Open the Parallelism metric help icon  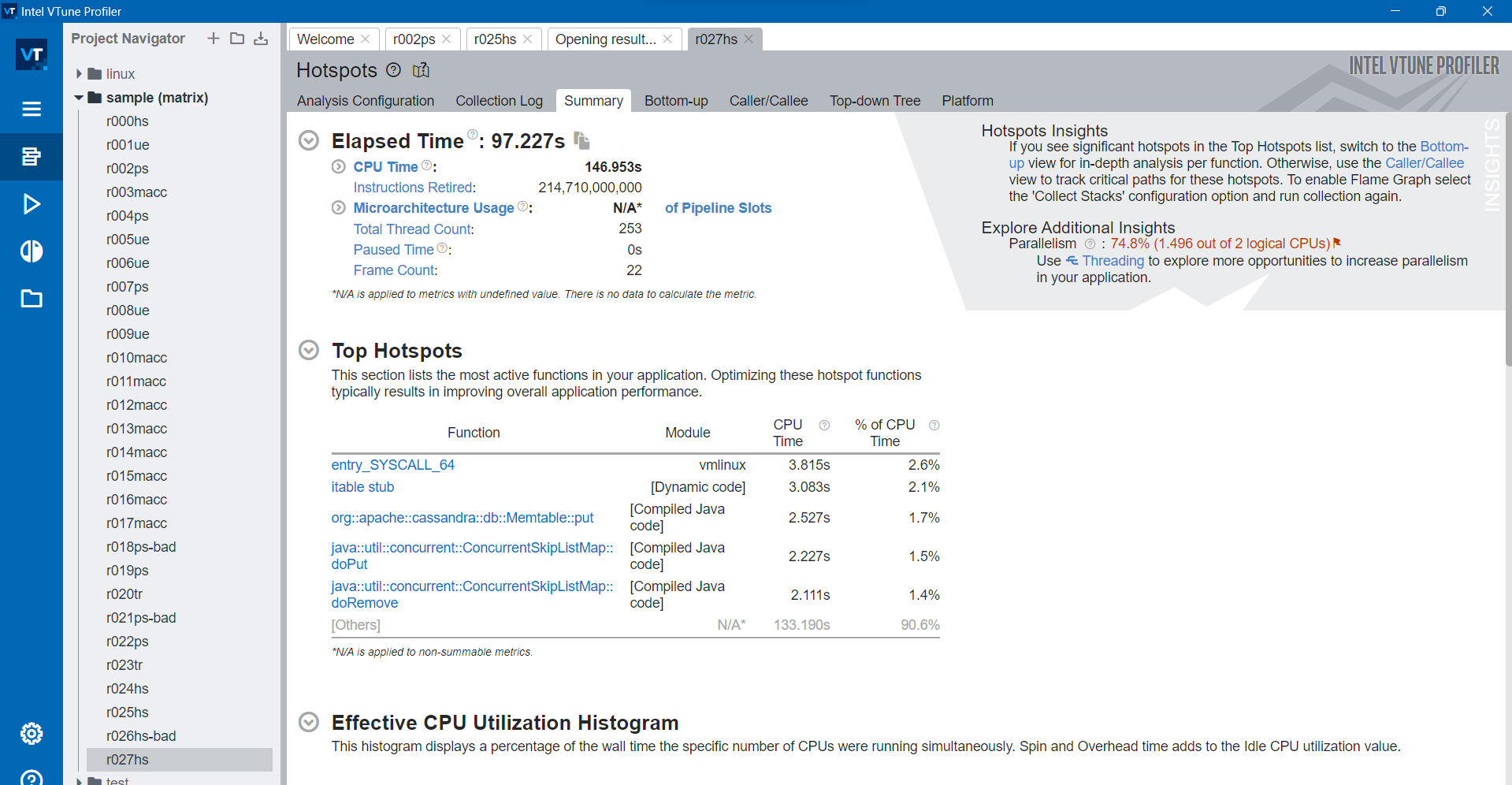point(1090,244)
